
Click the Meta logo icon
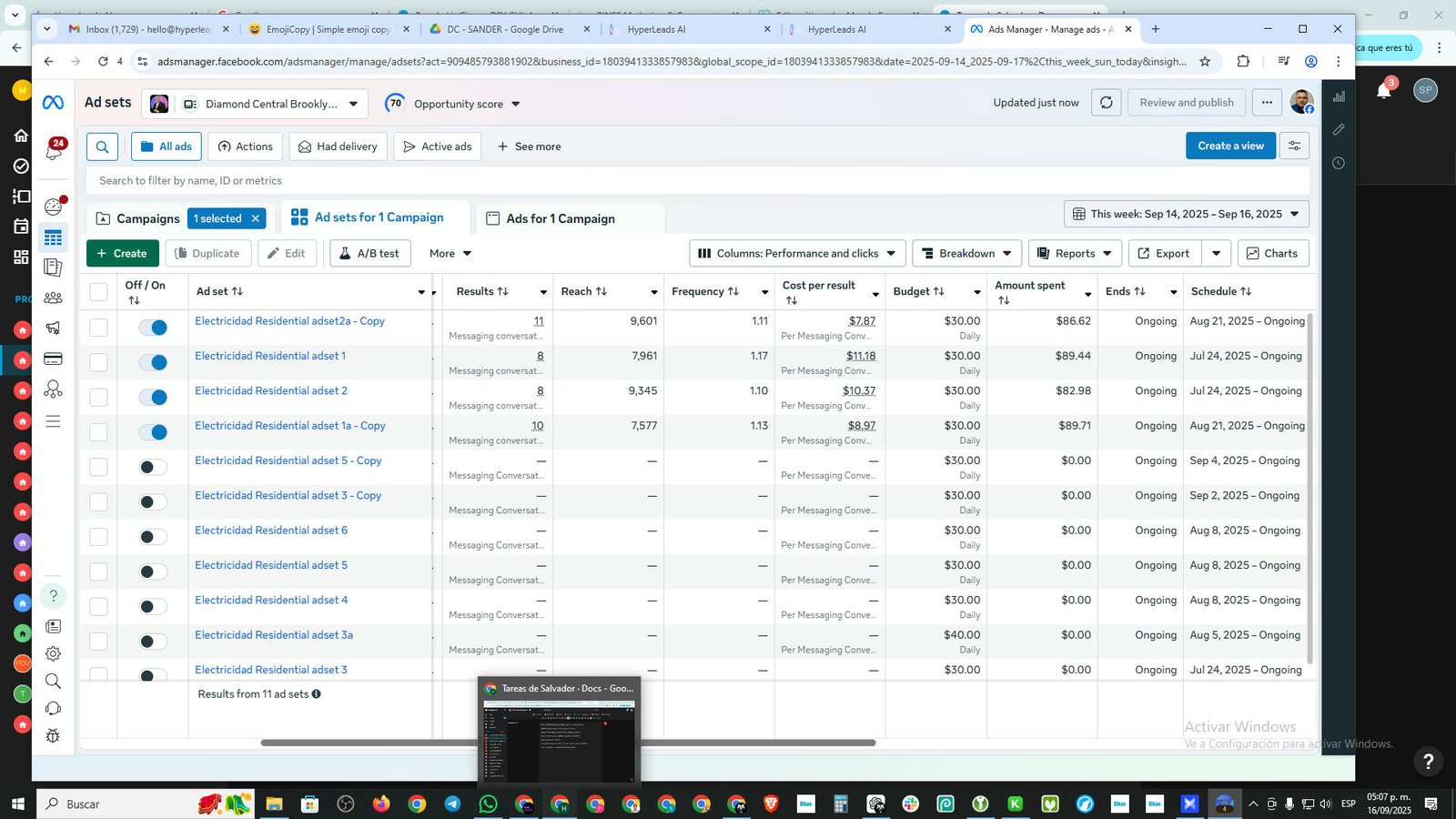pyautogui.click(x=53, y=103)
